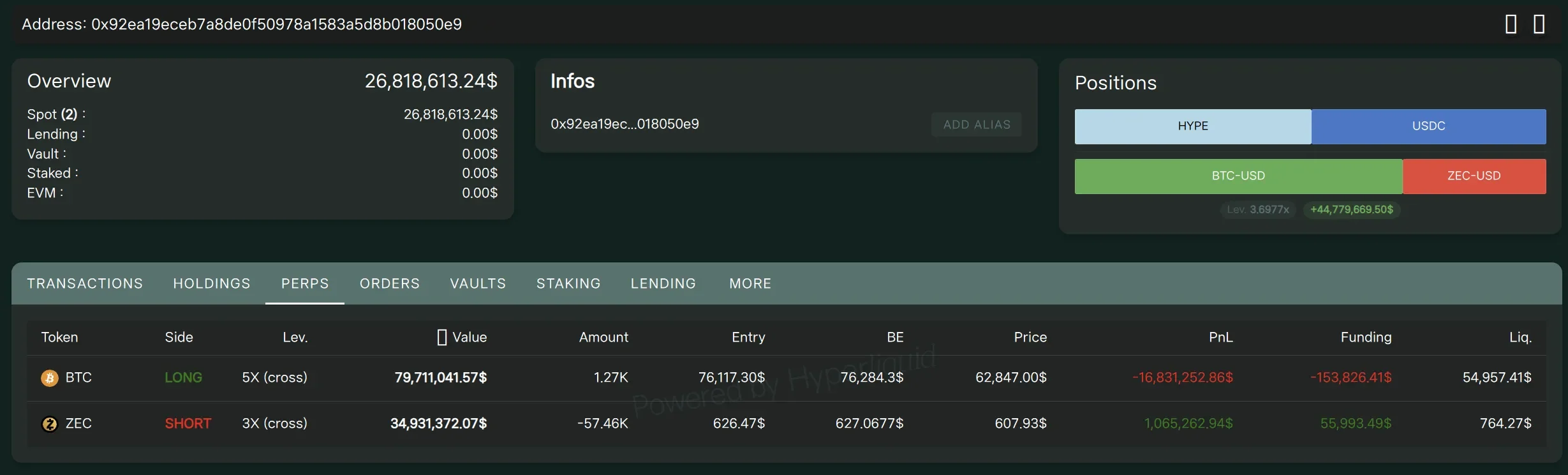Click break-even value 627.0677$
The height and width of the screenshot is (475, 1568).
(869, 424)
